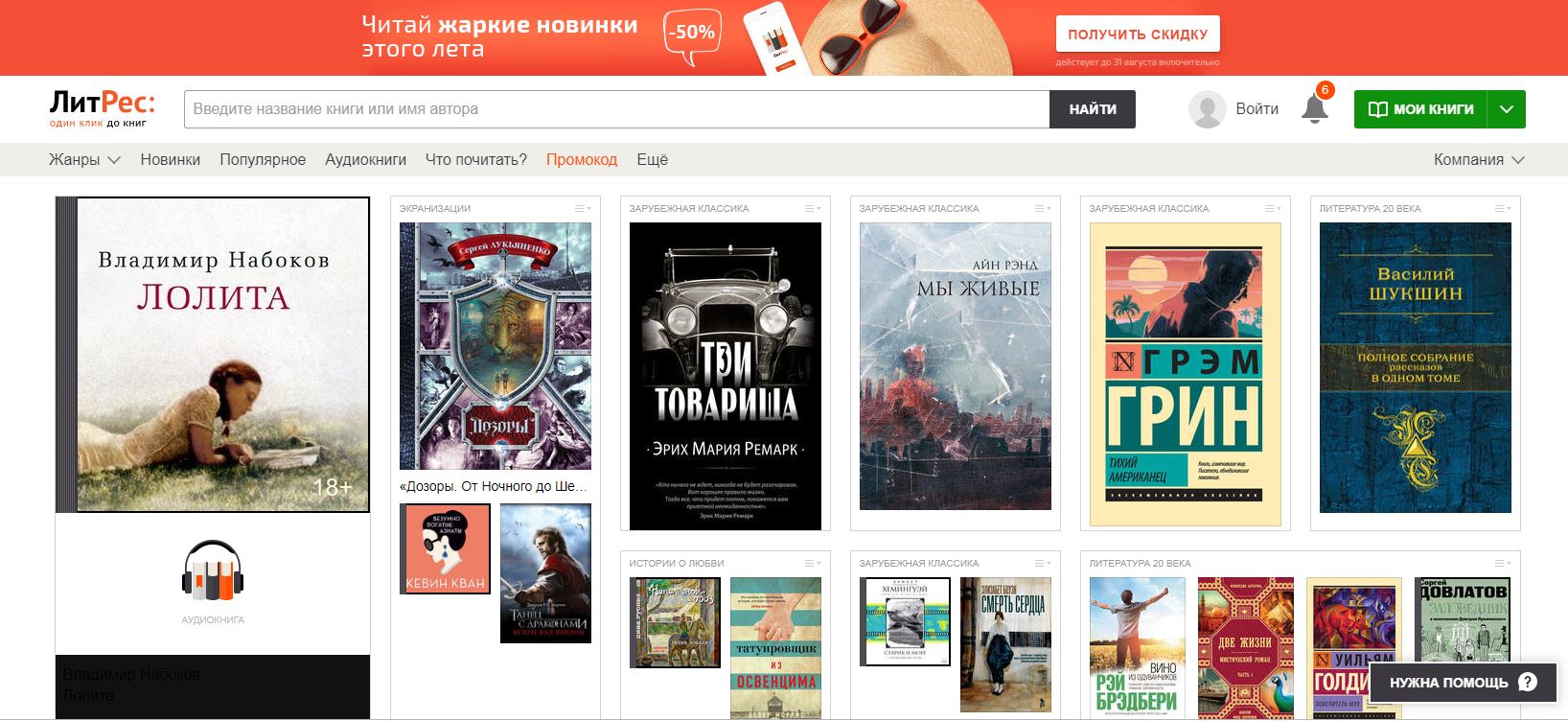This screenshot has height=721, width=1568.
Task: Open the notifications bell icon
Action: pyautogui.click(x=1315, y=108)
